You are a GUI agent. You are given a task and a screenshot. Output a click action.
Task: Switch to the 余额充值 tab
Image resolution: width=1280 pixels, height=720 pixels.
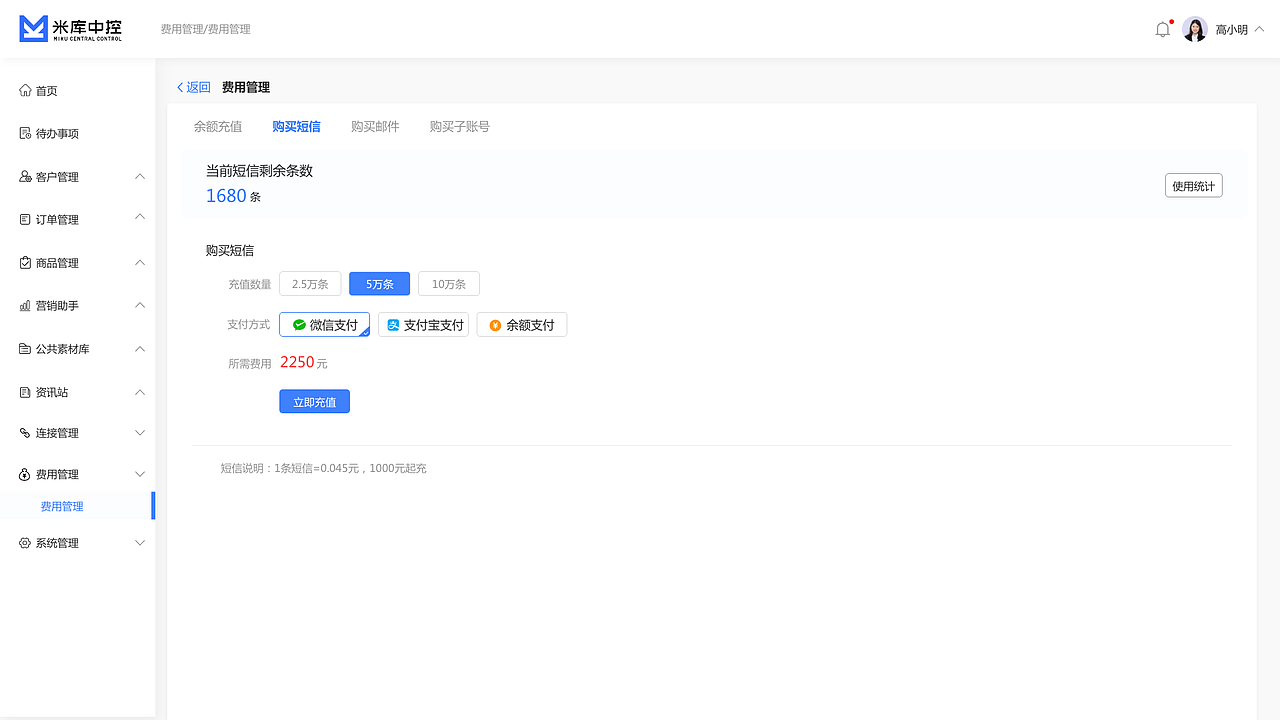pos(218,127)
